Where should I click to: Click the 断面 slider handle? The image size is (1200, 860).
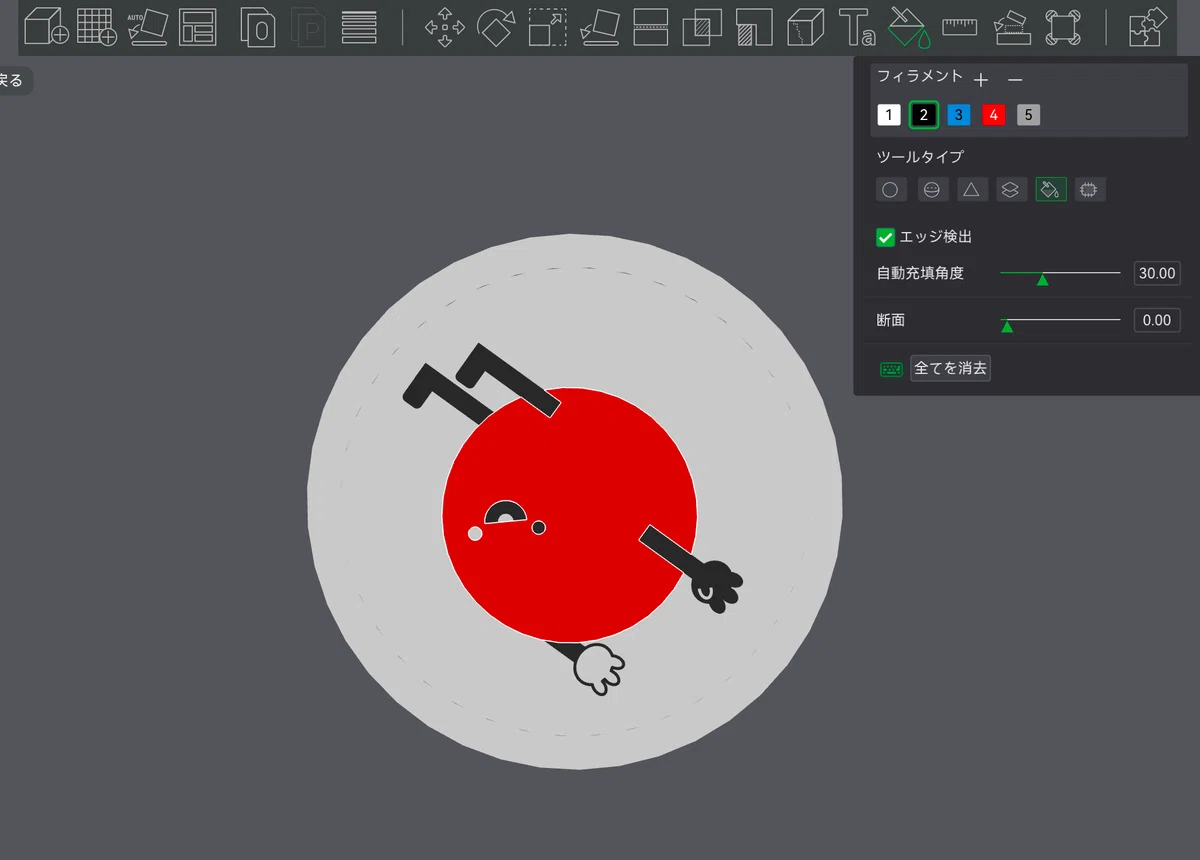pos(1007,326)
